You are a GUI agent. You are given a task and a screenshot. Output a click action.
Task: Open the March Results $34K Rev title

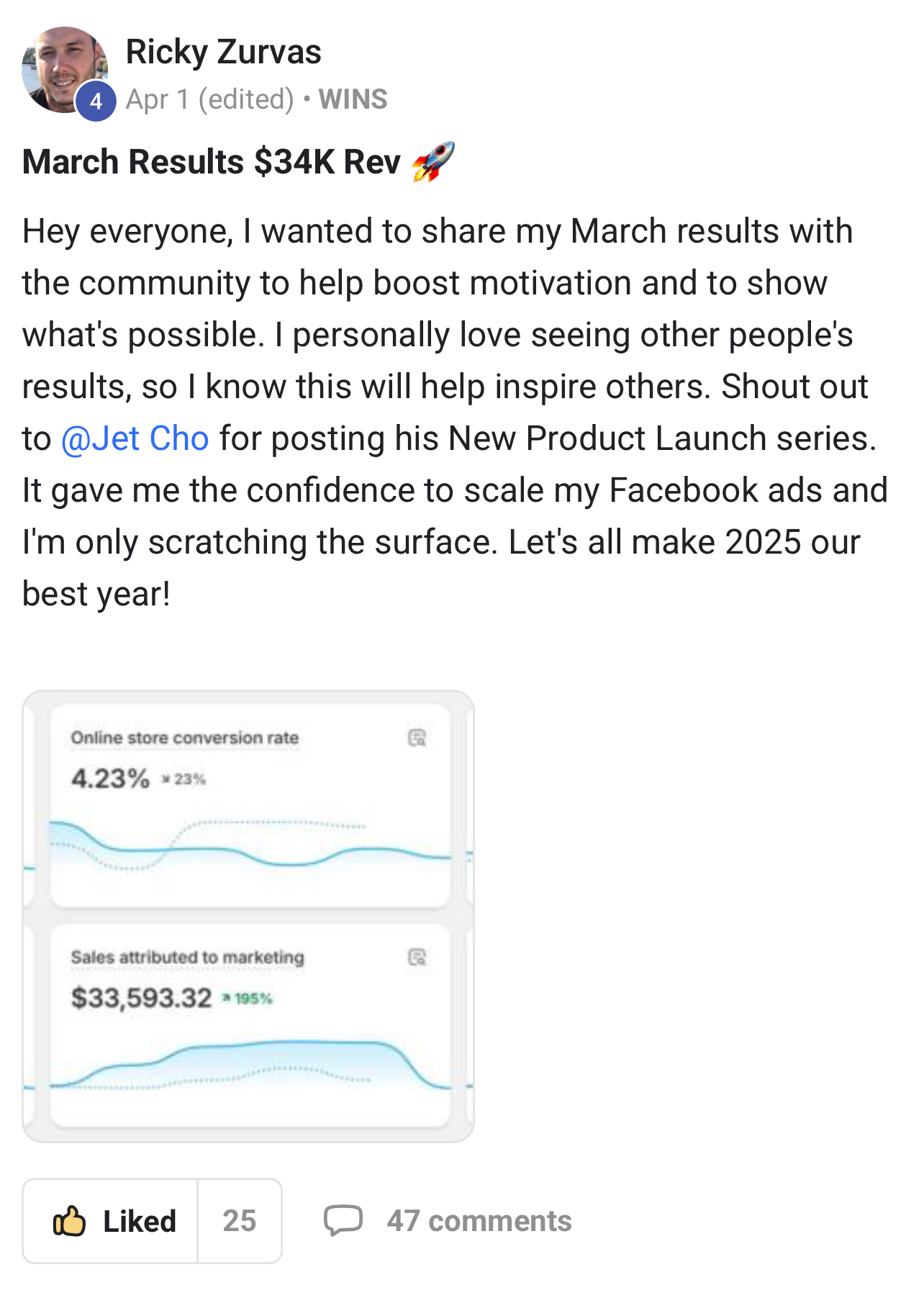[x=212, y=162]
